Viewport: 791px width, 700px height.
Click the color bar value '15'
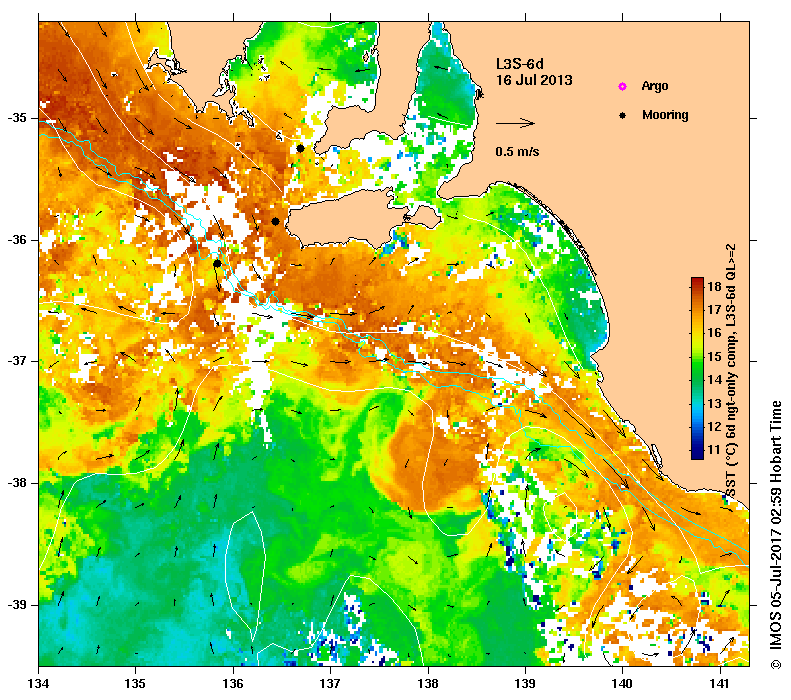pyautogui.click(x=714, y=357)
